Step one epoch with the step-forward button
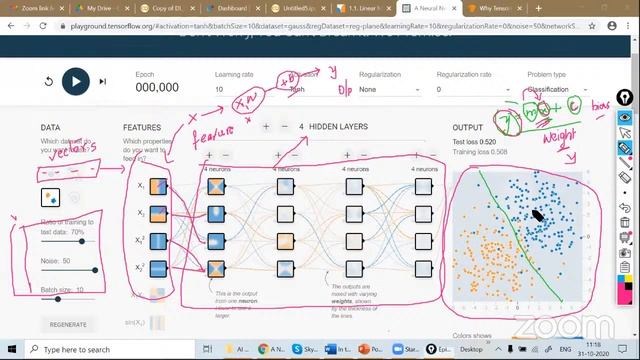 [102, 82]
